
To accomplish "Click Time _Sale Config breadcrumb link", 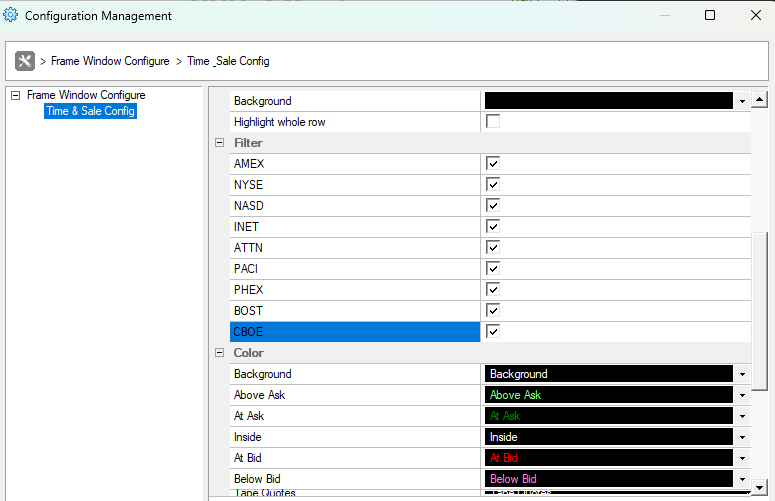I will (228, 61).
